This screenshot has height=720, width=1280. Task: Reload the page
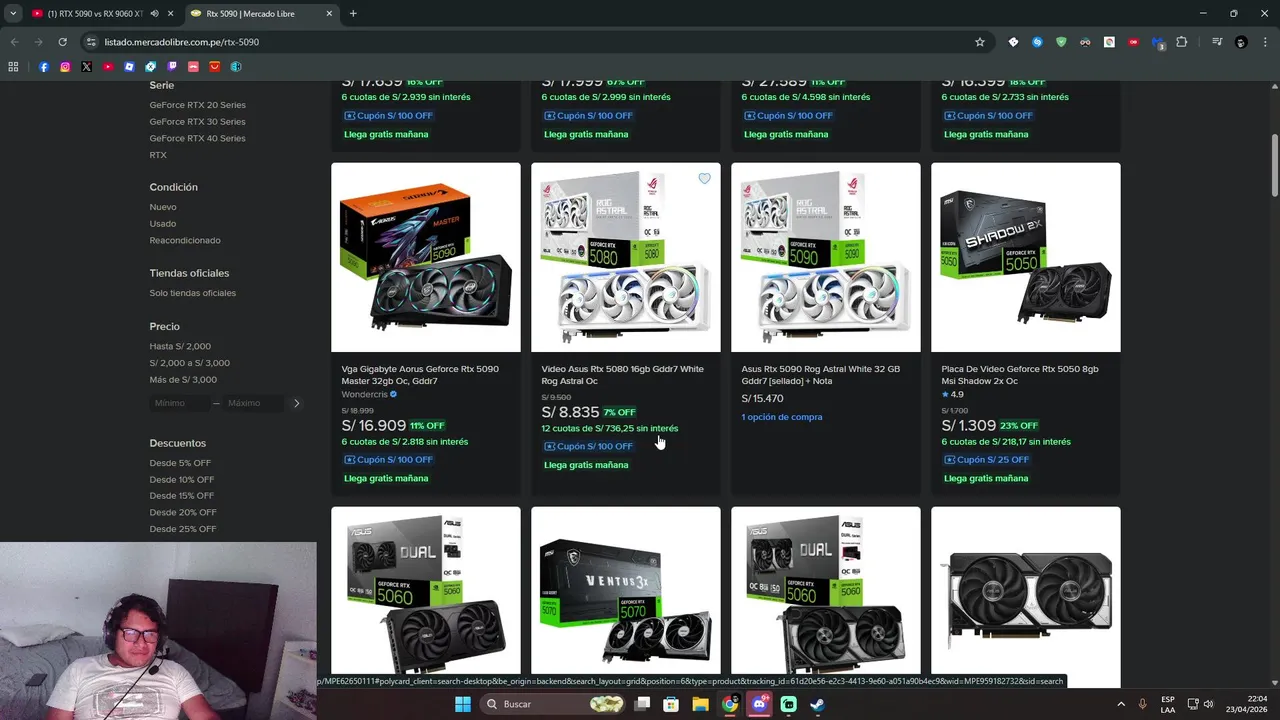(x=62, y=42)
